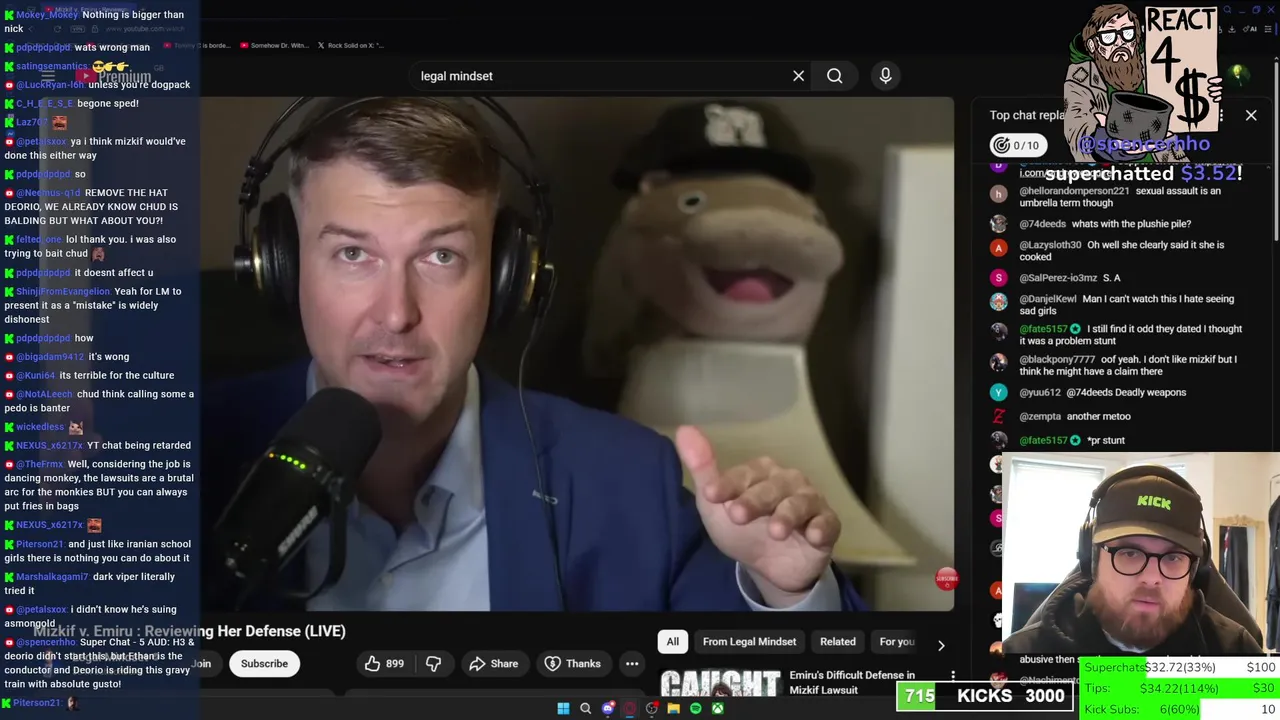
Task: Open File Explorer from the taskbar
Action: [673, 709]
